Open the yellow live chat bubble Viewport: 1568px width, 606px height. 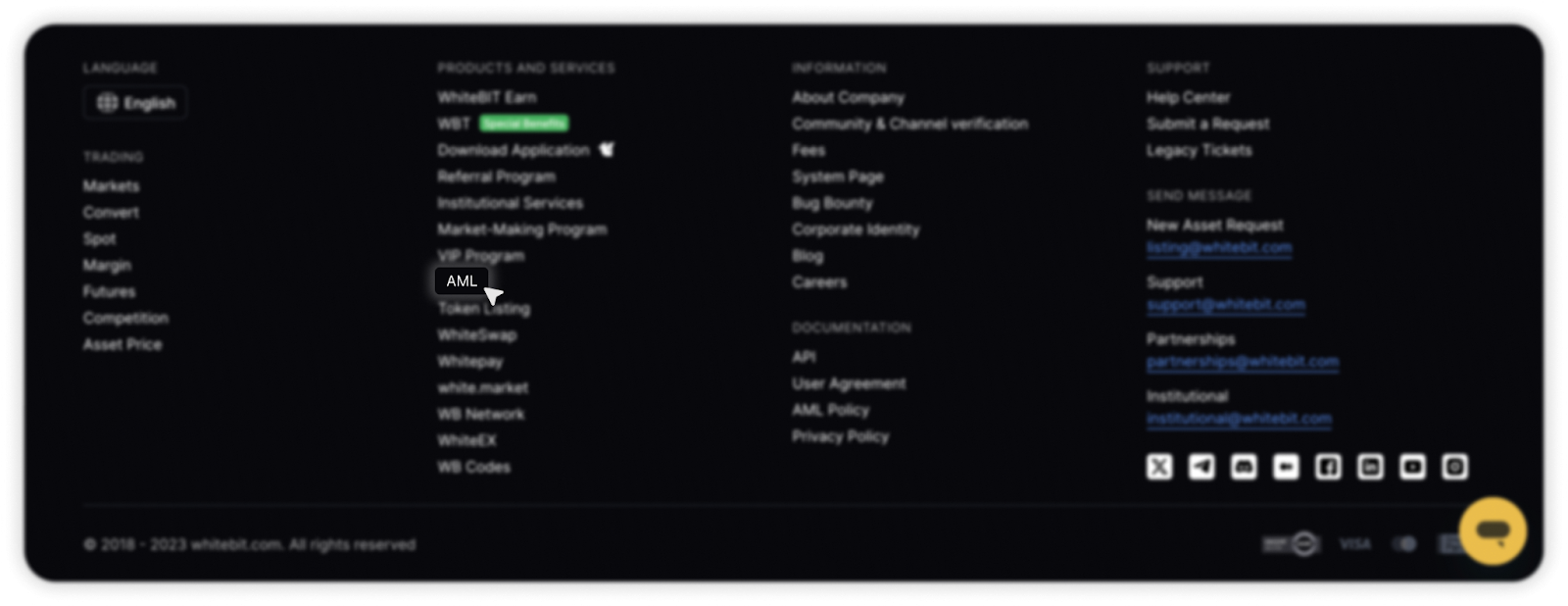pos(1493,531)
